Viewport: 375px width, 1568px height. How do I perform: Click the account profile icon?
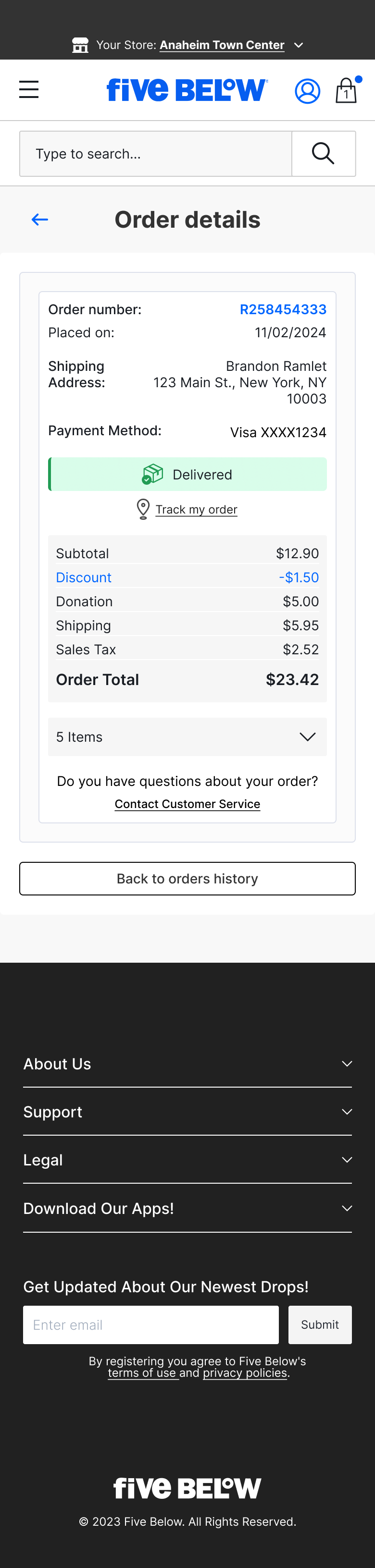308,90
